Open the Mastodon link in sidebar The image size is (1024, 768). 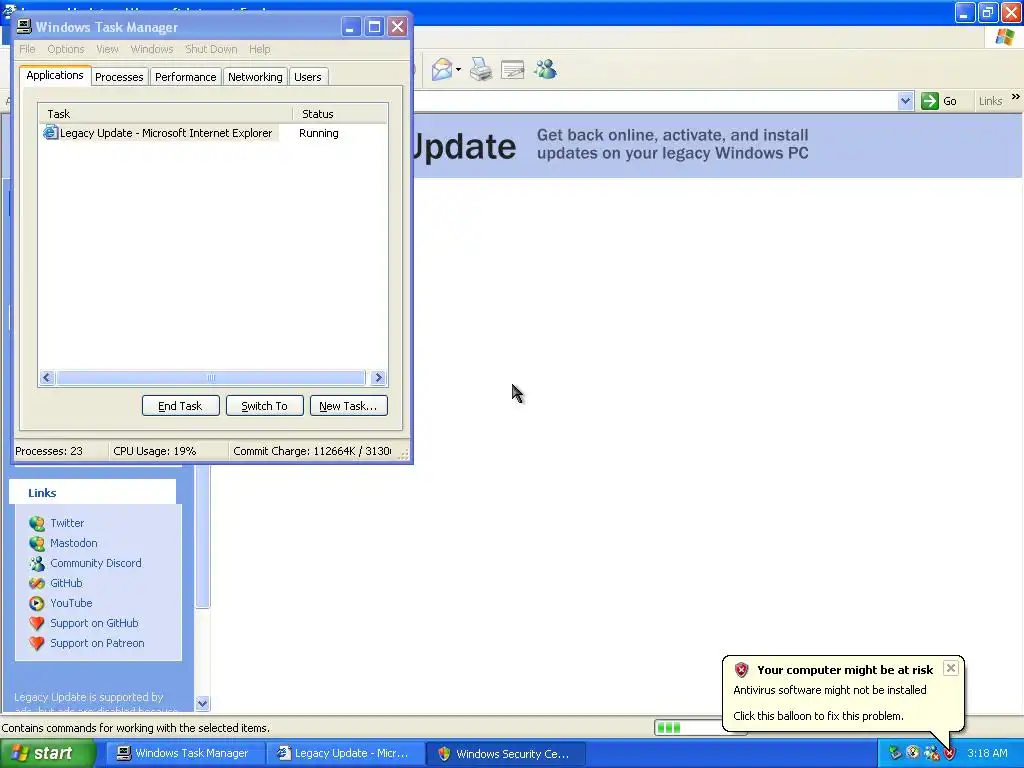[74, 543]
